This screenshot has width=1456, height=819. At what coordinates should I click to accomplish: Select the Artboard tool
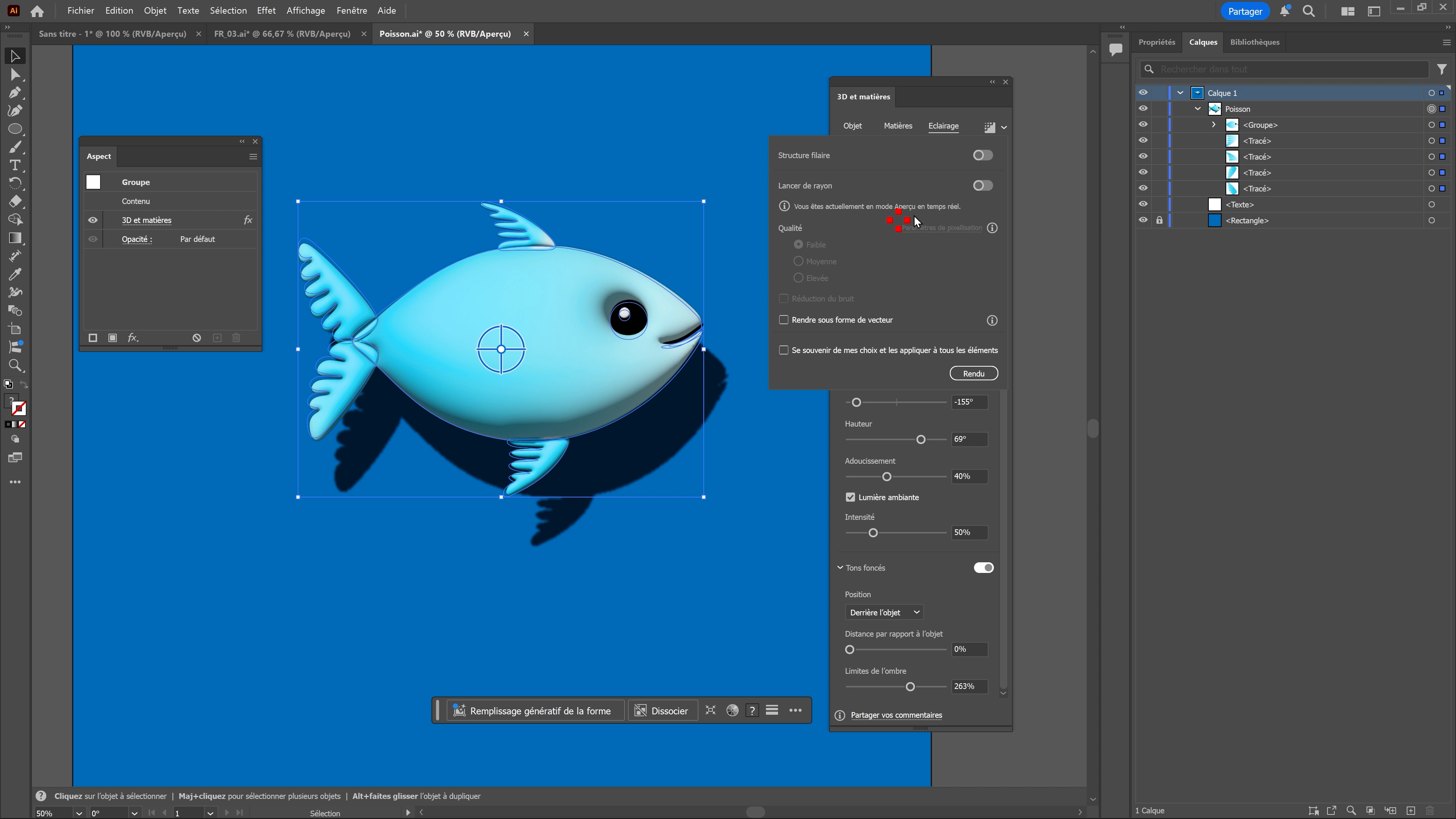pos(15,329)
